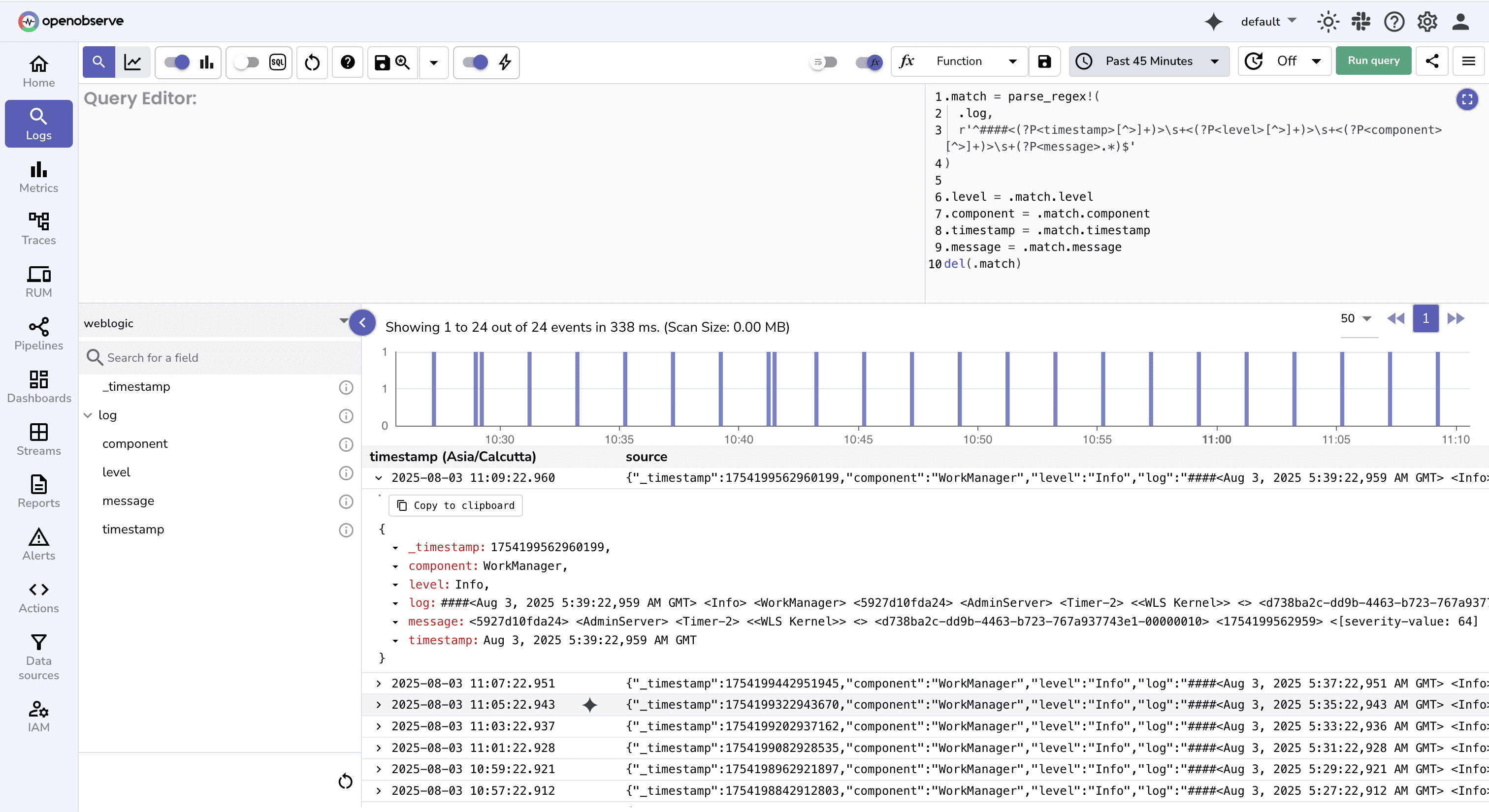Click Copy to clipboard for the log entry
Viewport: 1489px width, 812px height.
(455, 505)
